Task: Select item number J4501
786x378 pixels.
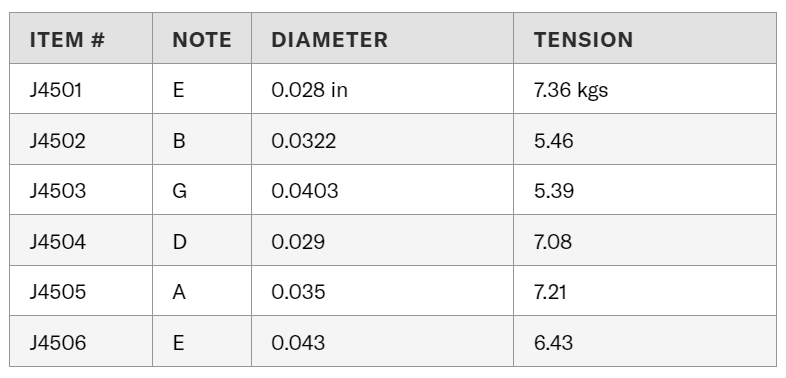Action: click(x=56, y=90)
